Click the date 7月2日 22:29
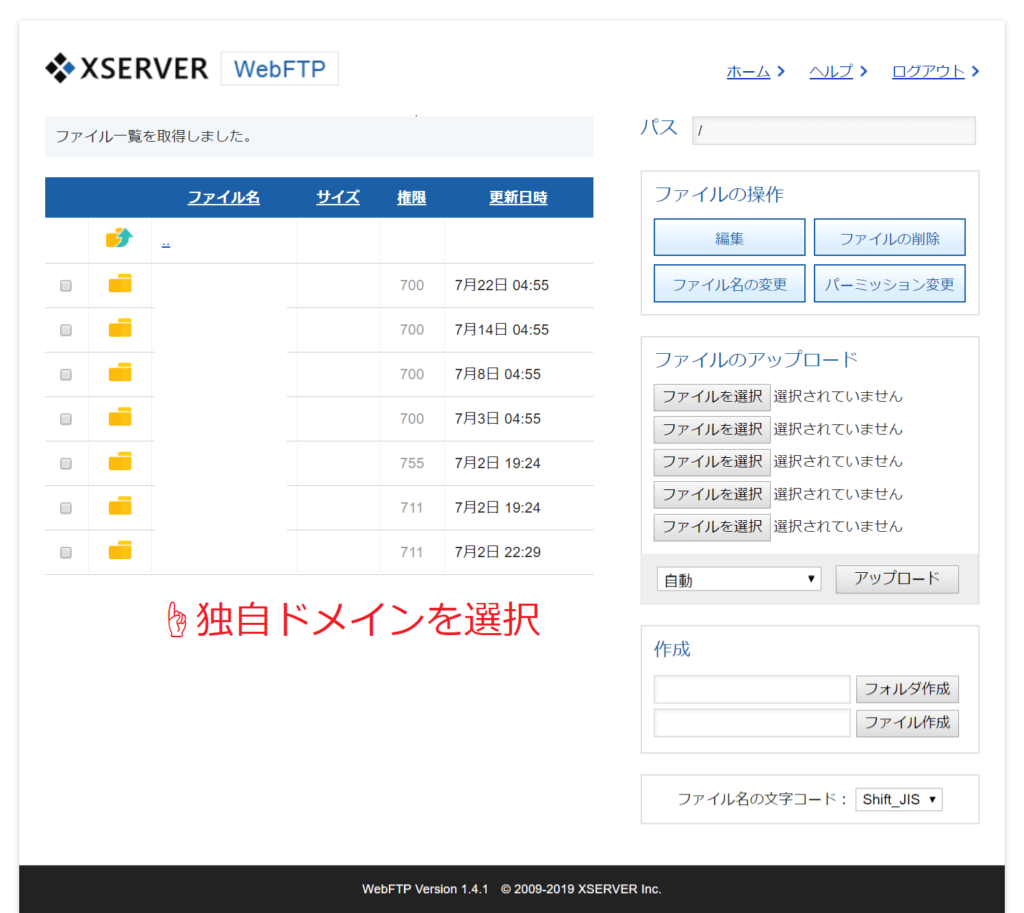 (x=498, y=553)
